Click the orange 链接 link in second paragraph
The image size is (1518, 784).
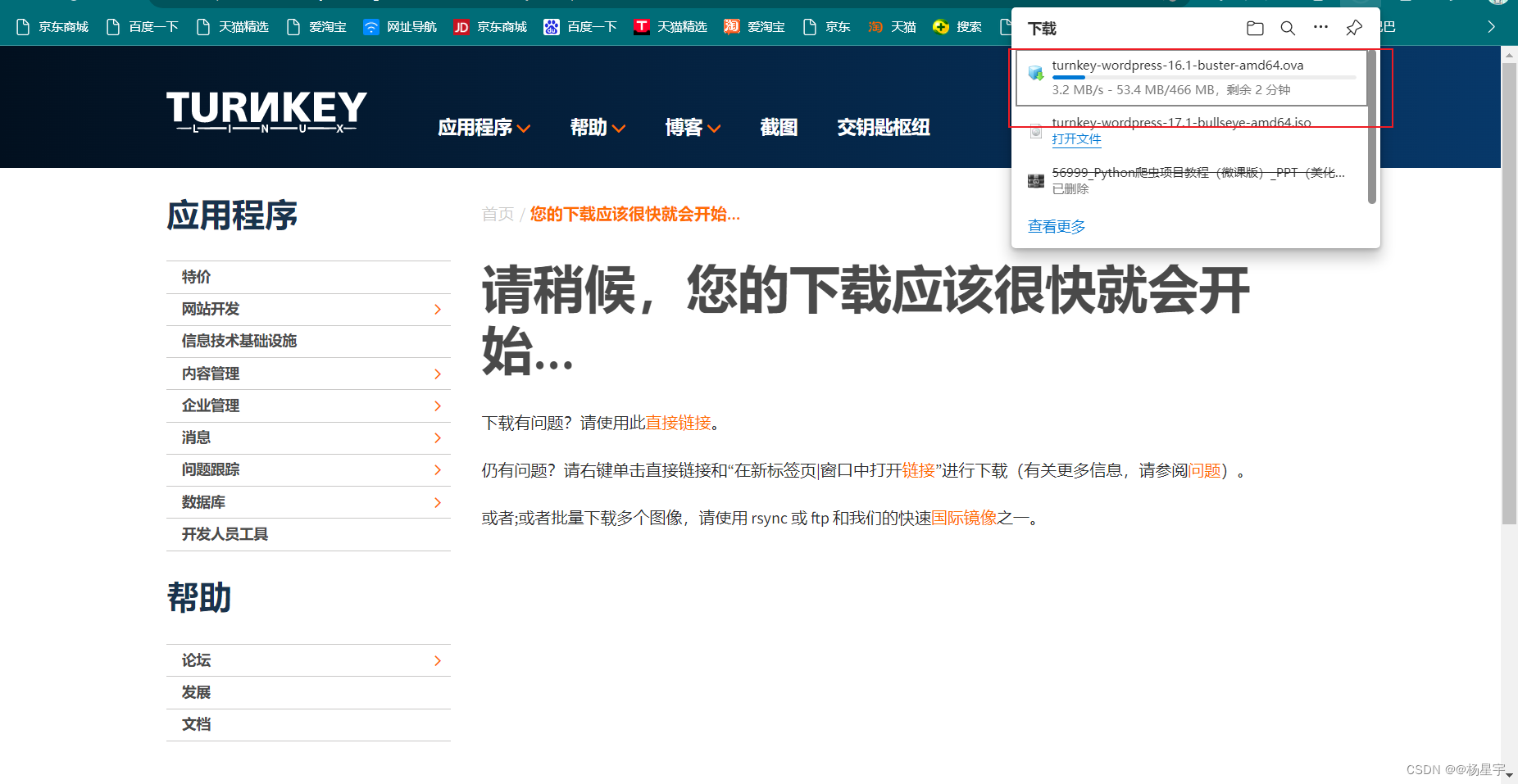[x=919, y=470]
